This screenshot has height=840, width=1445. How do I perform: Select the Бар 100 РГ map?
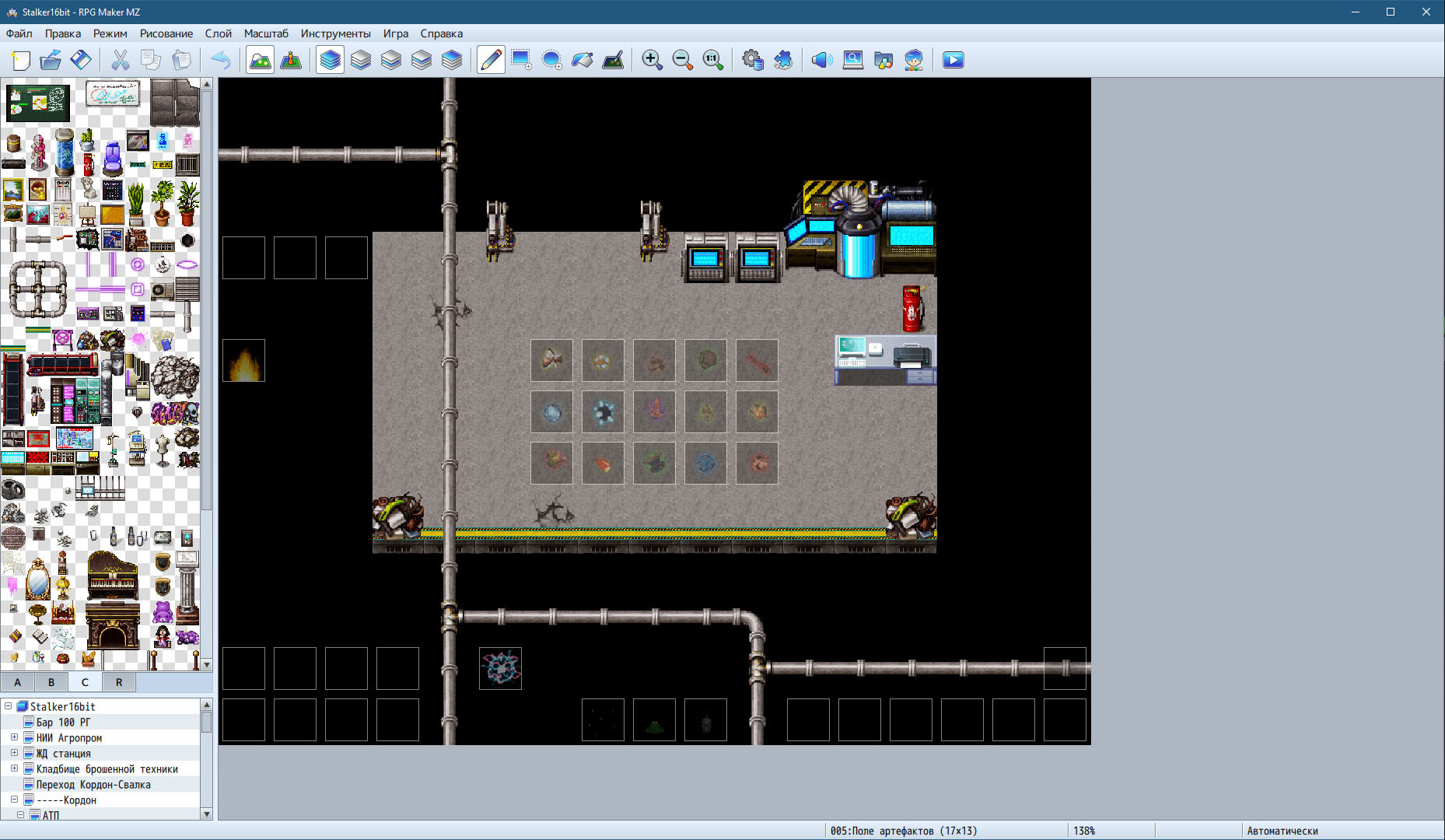pyautogui.click(x=63, y=723)
